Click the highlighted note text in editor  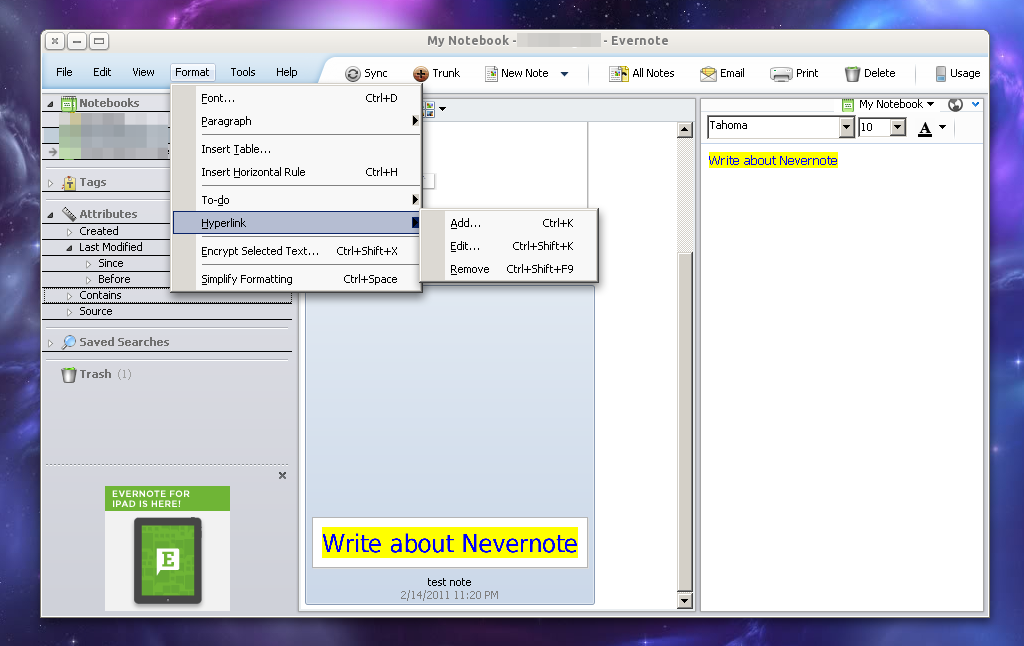[x=773, y=161]
